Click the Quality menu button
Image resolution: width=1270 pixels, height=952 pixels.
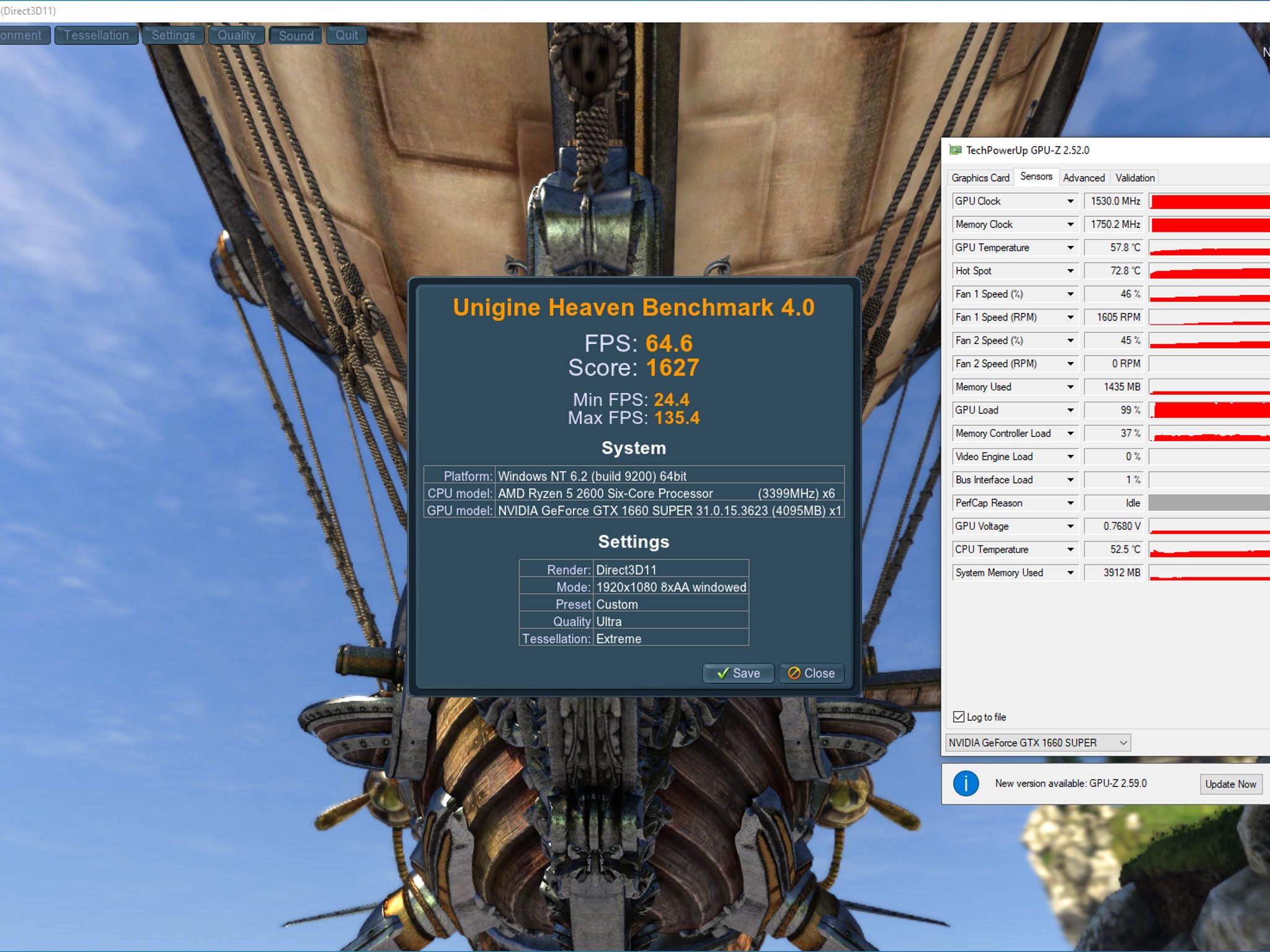coord(236,35)
